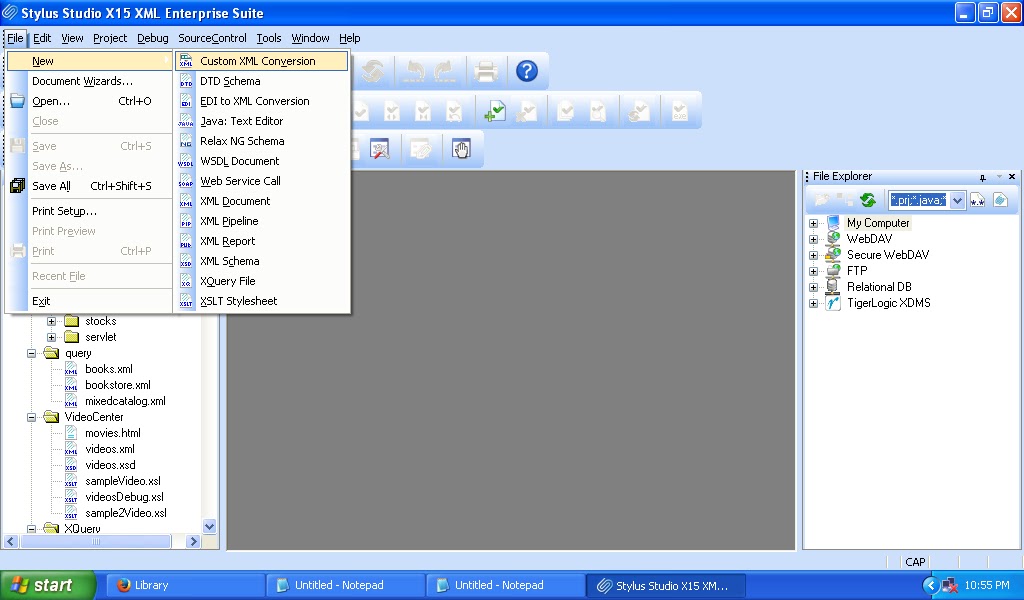1024x600 pixels.
Task: Click the grayed exe checkmark toolbar icon
Action: 679,111
